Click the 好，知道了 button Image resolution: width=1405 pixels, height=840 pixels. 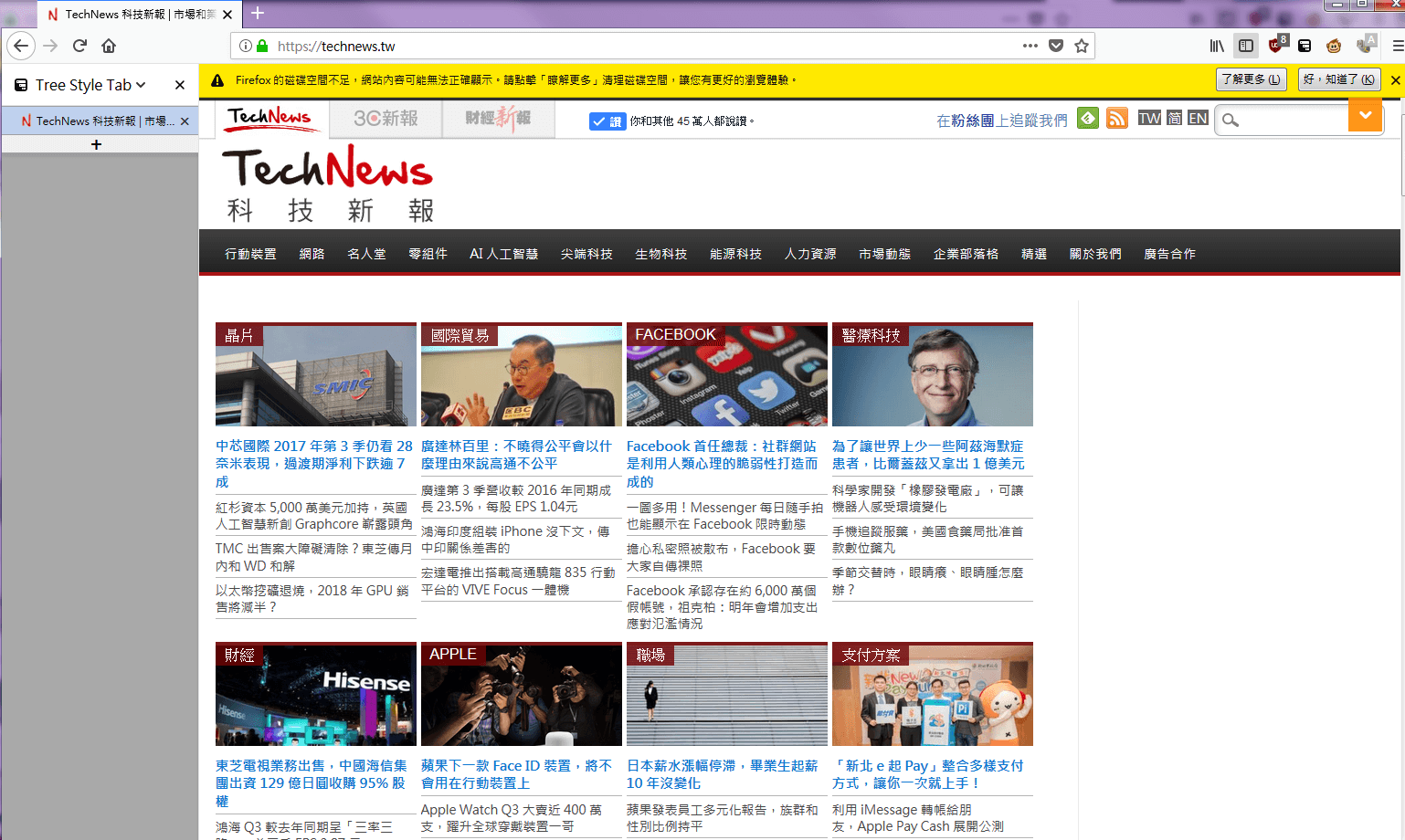tap(1339, 79)
